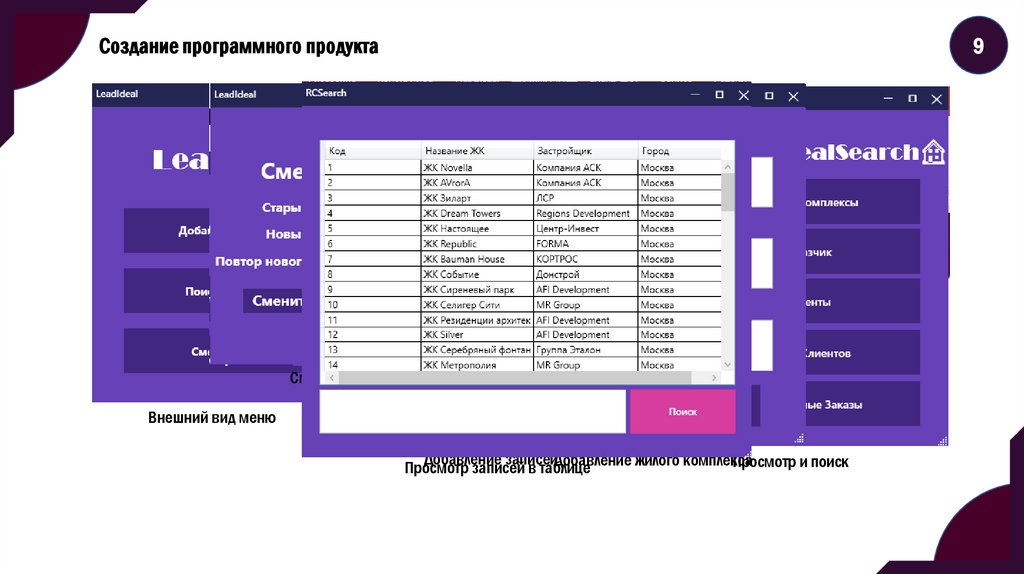The width and height of the screenshot is (1024, 574).
Task: Click the ЛСР developer cell
Action: pyautogui.click(x=586, y=198)
